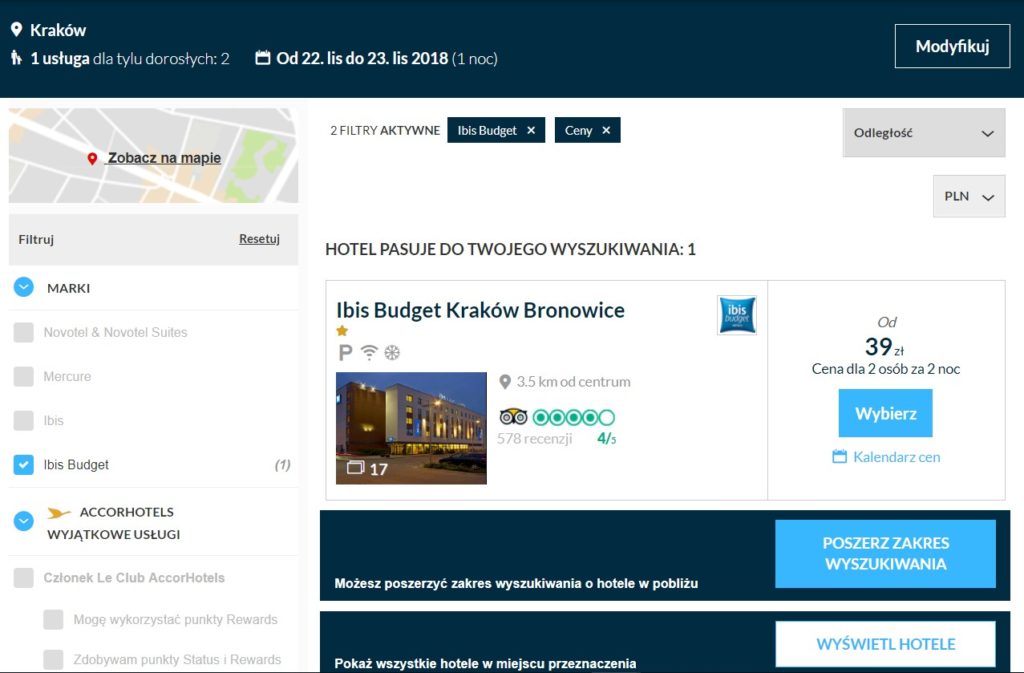Collapse the AccorHotels Wyjątkowe Usługi section
Screen dimensions: 1024x673
[x=24, y=521]
